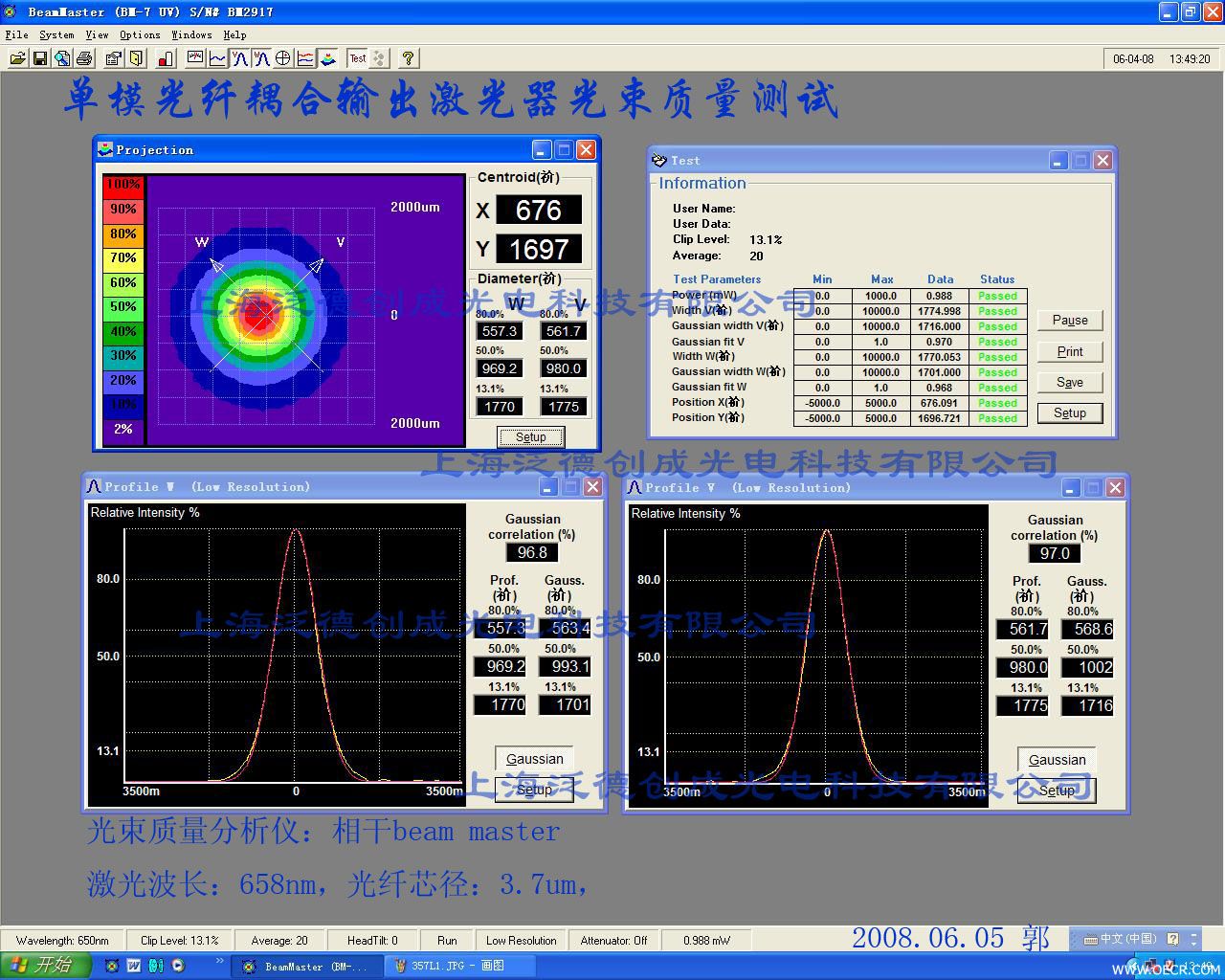Open the File menu
This screenshot has width=1225, height=980.
pos(16,34)
